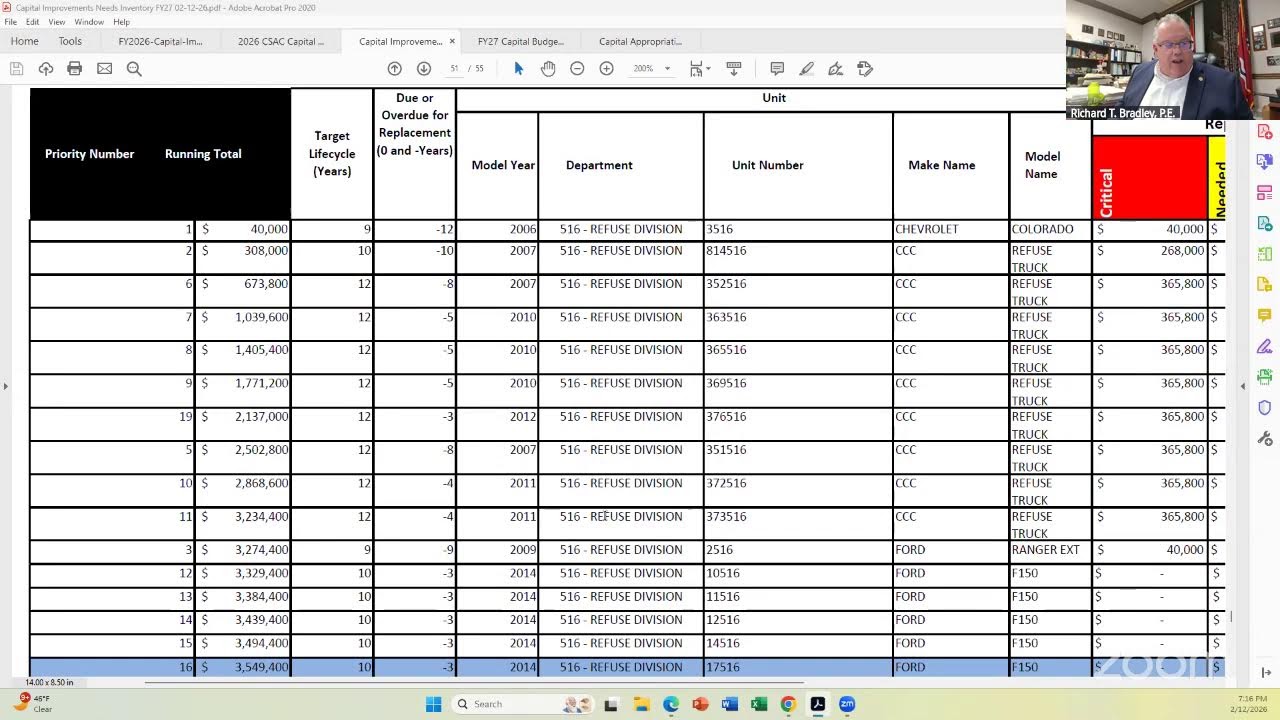The width and height of the screenshot is (1280, 720).
Task: Go to next page arrow
Action: click(424, 69)
